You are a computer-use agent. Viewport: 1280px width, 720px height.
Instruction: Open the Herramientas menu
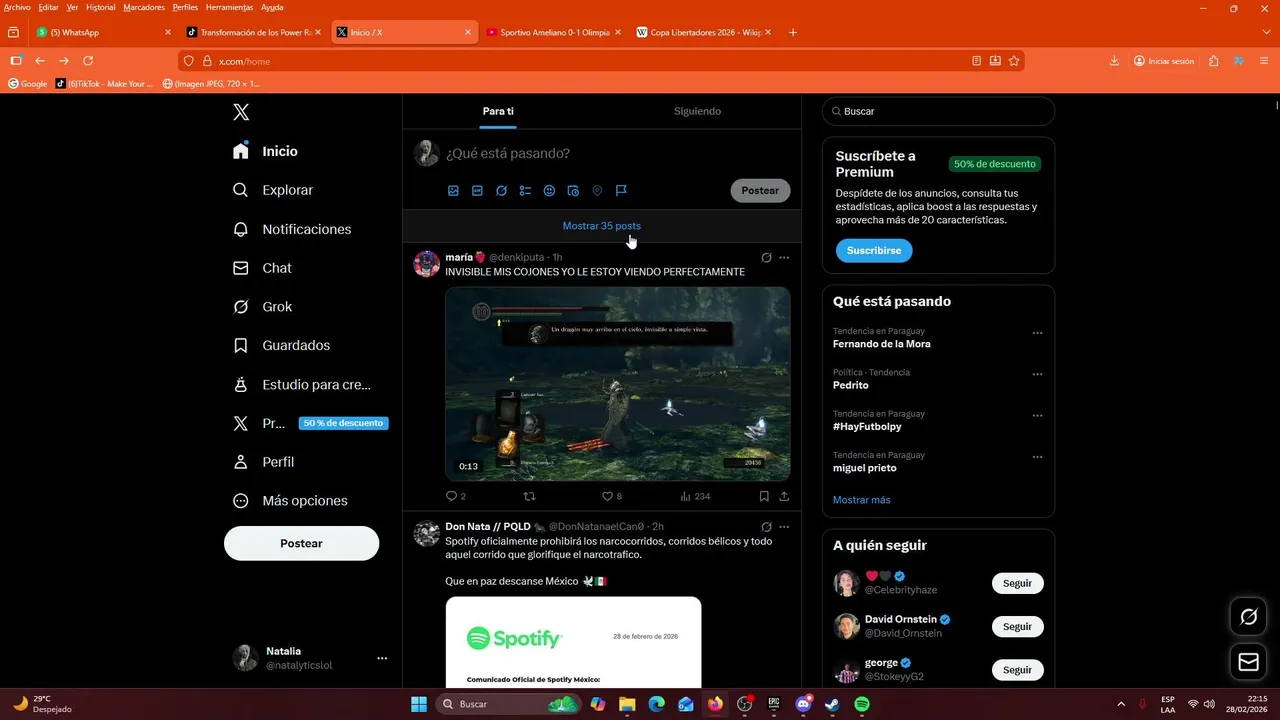pos(229,7)
